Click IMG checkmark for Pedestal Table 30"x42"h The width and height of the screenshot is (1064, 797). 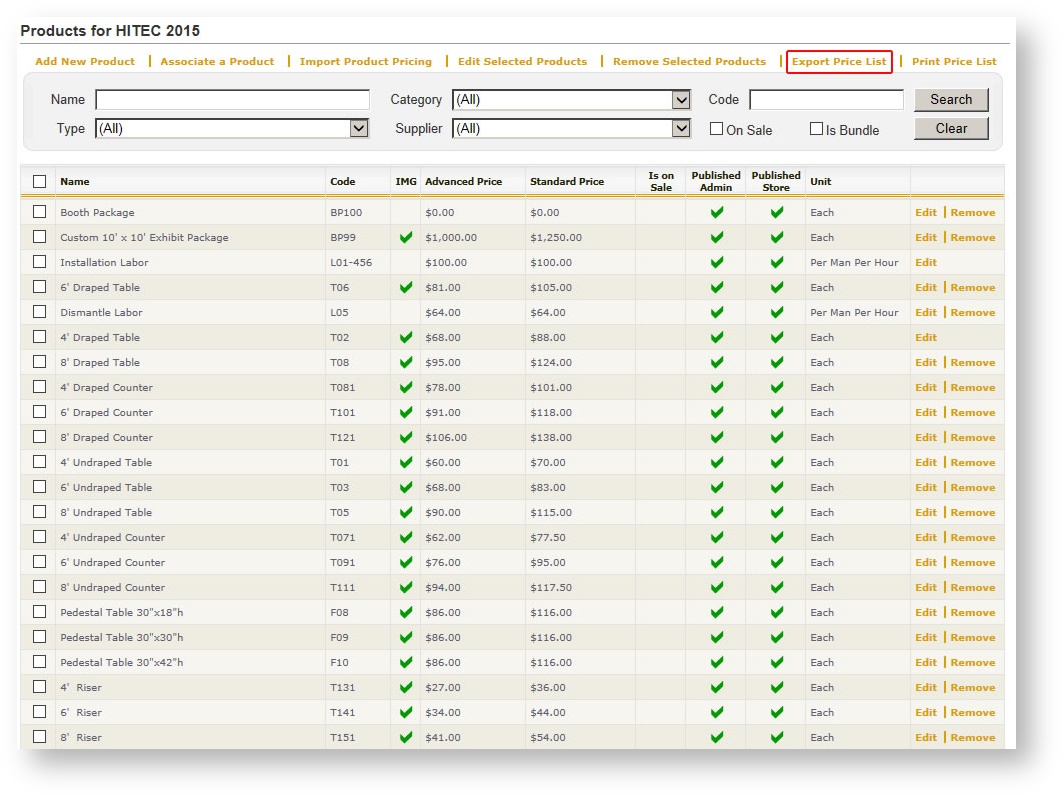click(405, 663)
